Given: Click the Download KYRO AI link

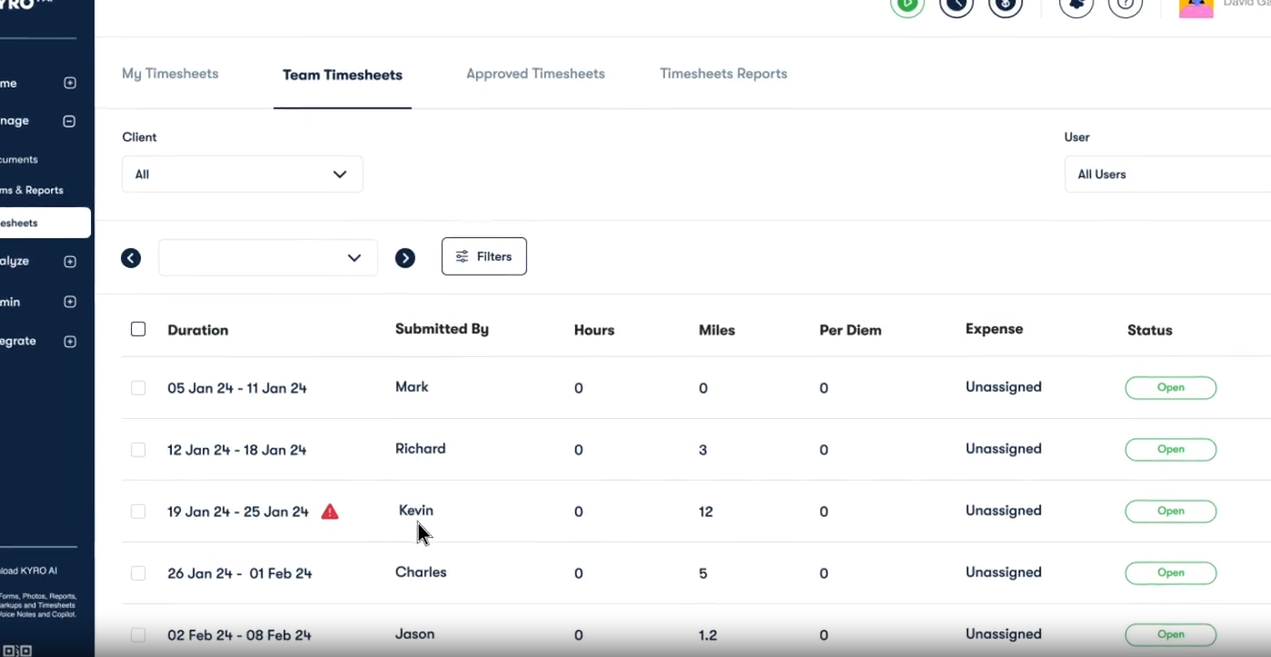Looking at the screenshot, I should tap(29, 571).
